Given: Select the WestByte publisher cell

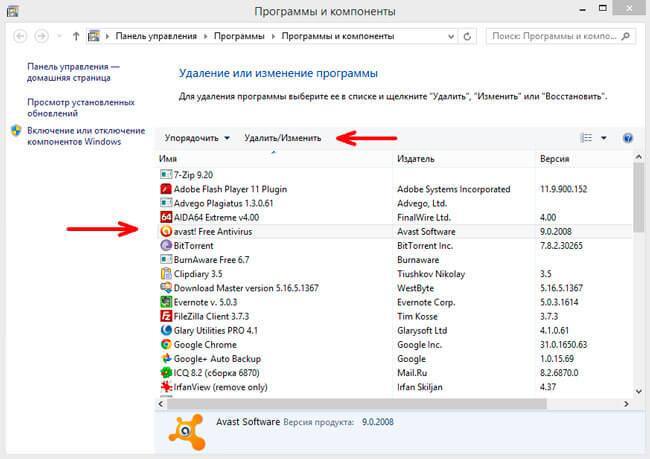Looking at the screenshot, I should click(415, 288).
